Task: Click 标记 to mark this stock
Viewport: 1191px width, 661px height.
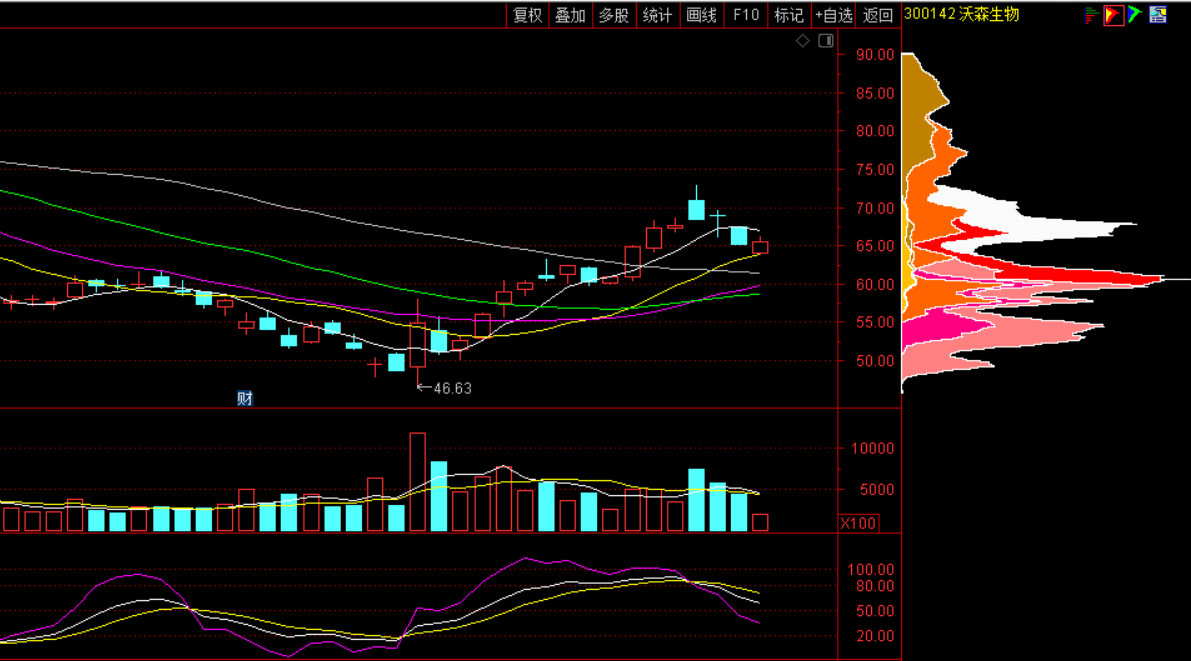Action: 789,15
